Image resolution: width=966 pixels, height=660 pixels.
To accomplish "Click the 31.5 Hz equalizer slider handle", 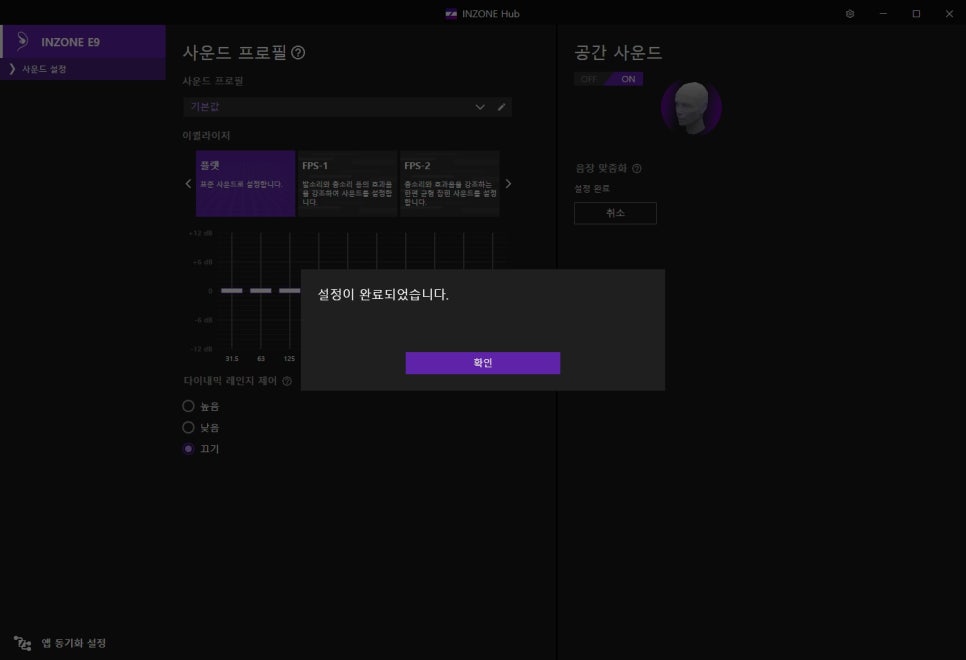I will (x=232, y=291).
